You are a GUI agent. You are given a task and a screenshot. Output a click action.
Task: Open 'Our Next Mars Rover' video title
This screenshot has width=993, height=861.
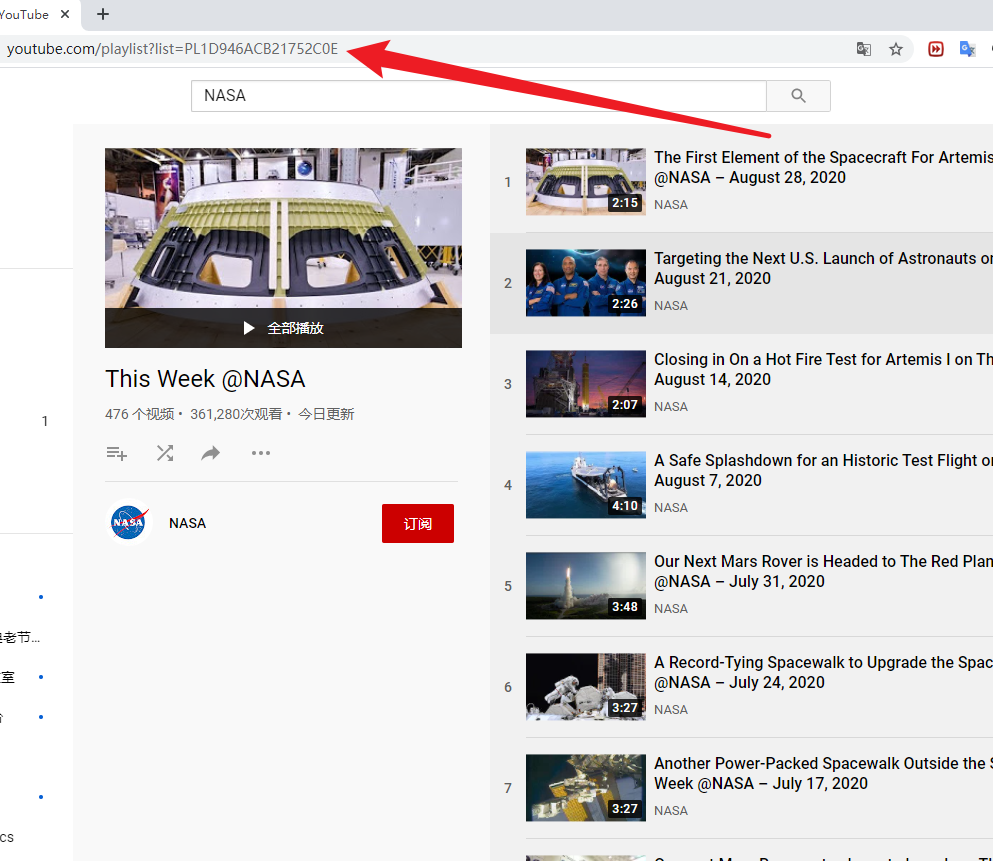[x=823, y=571]
